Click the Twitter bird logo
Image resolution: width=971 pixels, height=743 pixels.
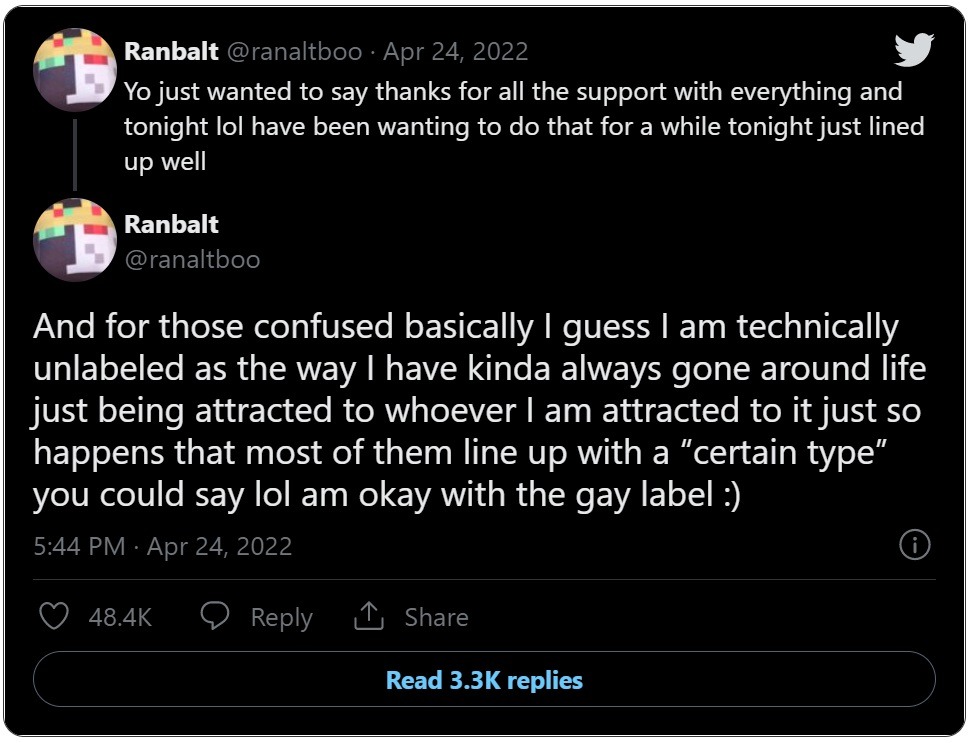[913, 50]
